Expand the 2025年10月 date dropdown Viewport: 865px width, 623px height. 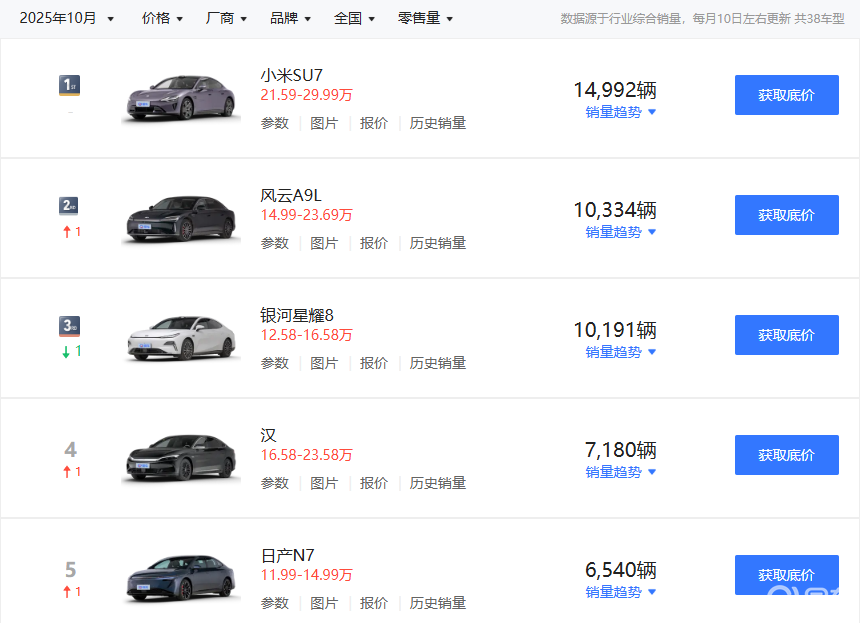[67, 18]
